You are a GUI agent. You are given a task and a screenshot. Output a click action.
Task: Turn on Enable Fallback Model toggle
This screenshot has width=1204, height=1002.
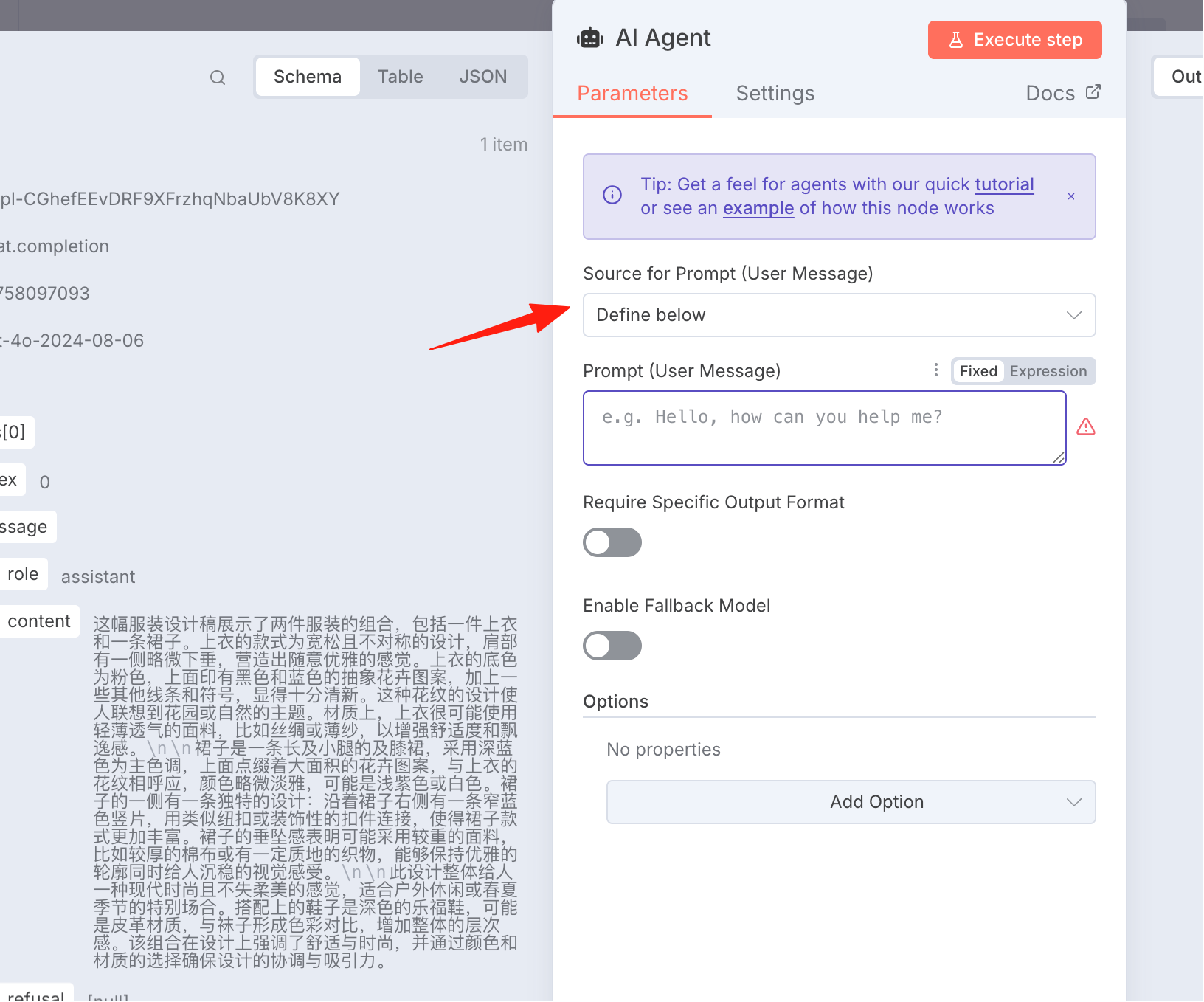tap(612, 646)
